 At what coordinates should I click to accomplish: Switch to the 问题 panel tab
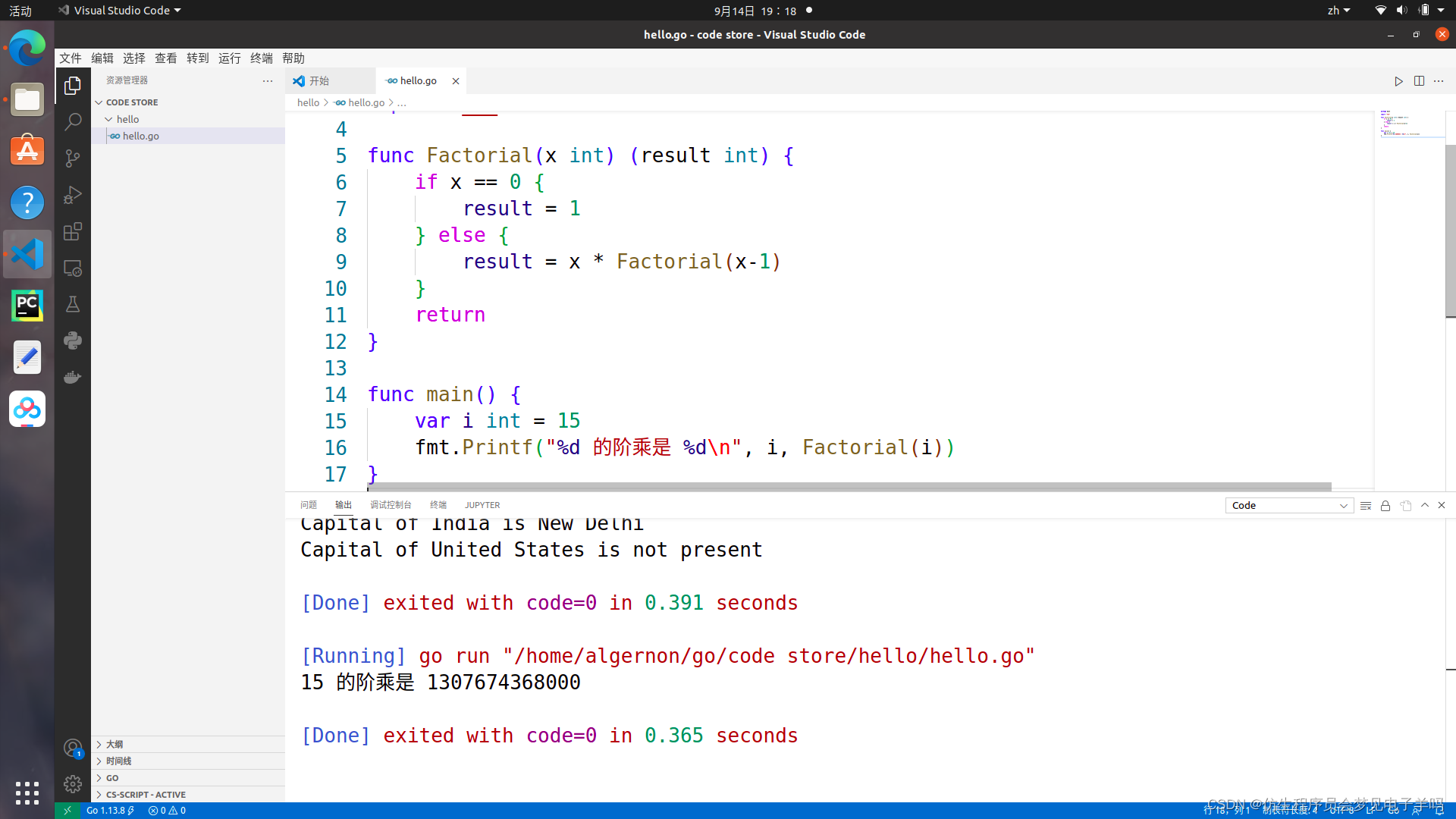[309, 505]
